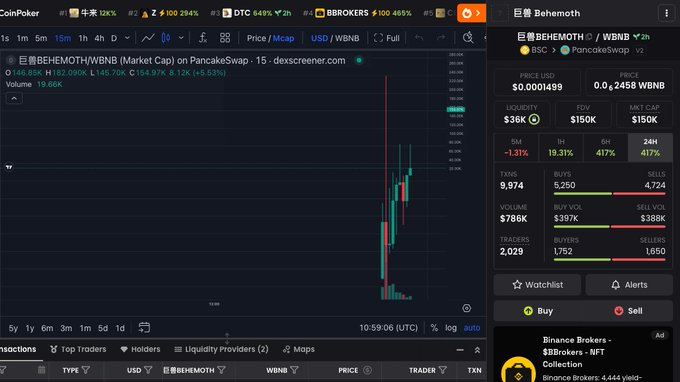Select the 1h timeframe
Viewport: 680px width, 382px height.
(x=83, y=38)
